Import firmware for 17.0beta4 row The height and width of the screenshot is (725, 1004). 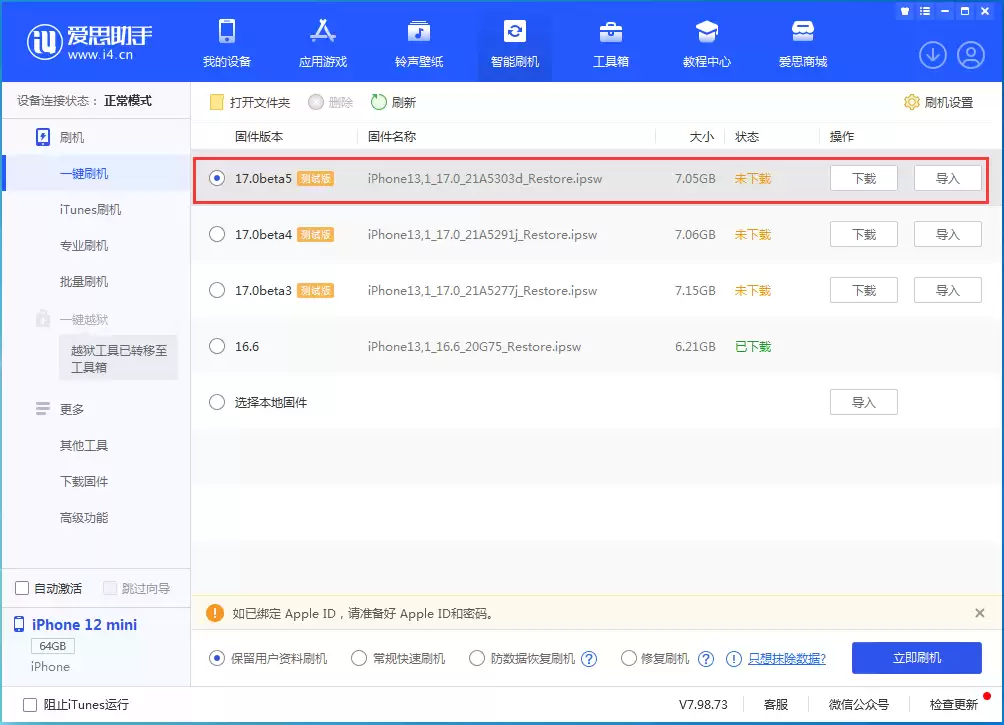(948, 234)
